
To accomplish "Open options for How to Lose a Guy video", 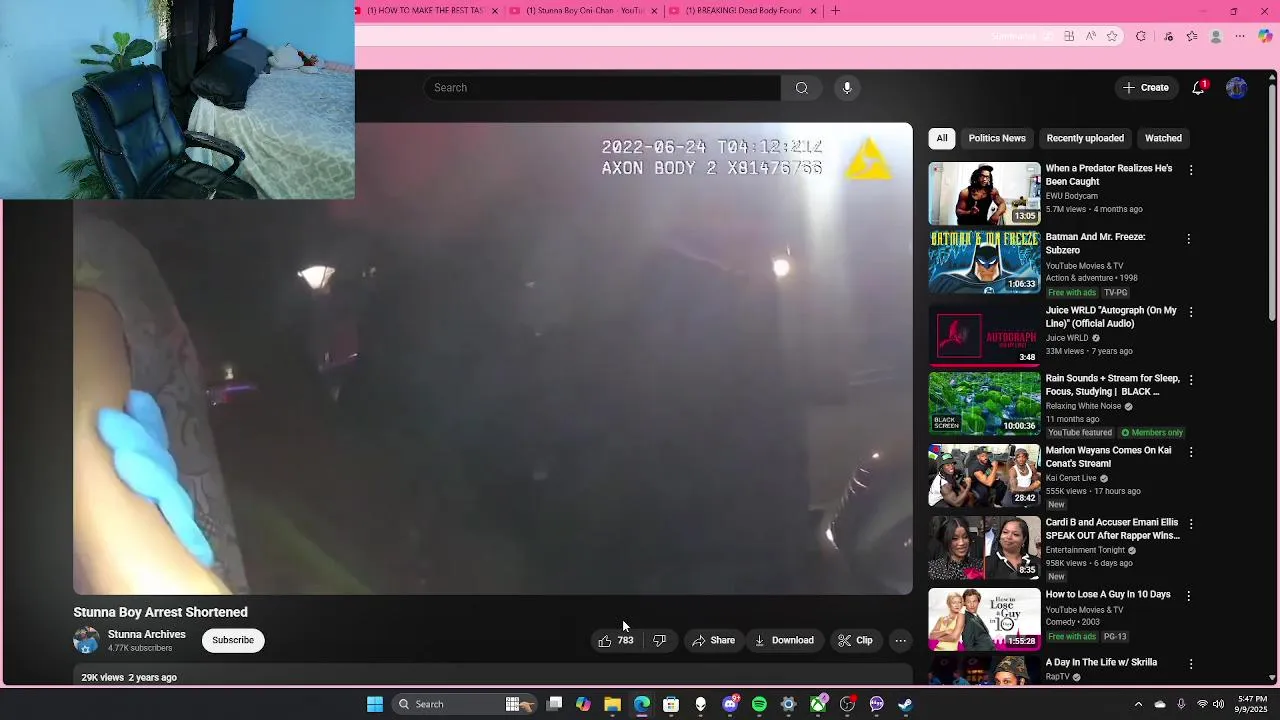I will coord(1188,596).
